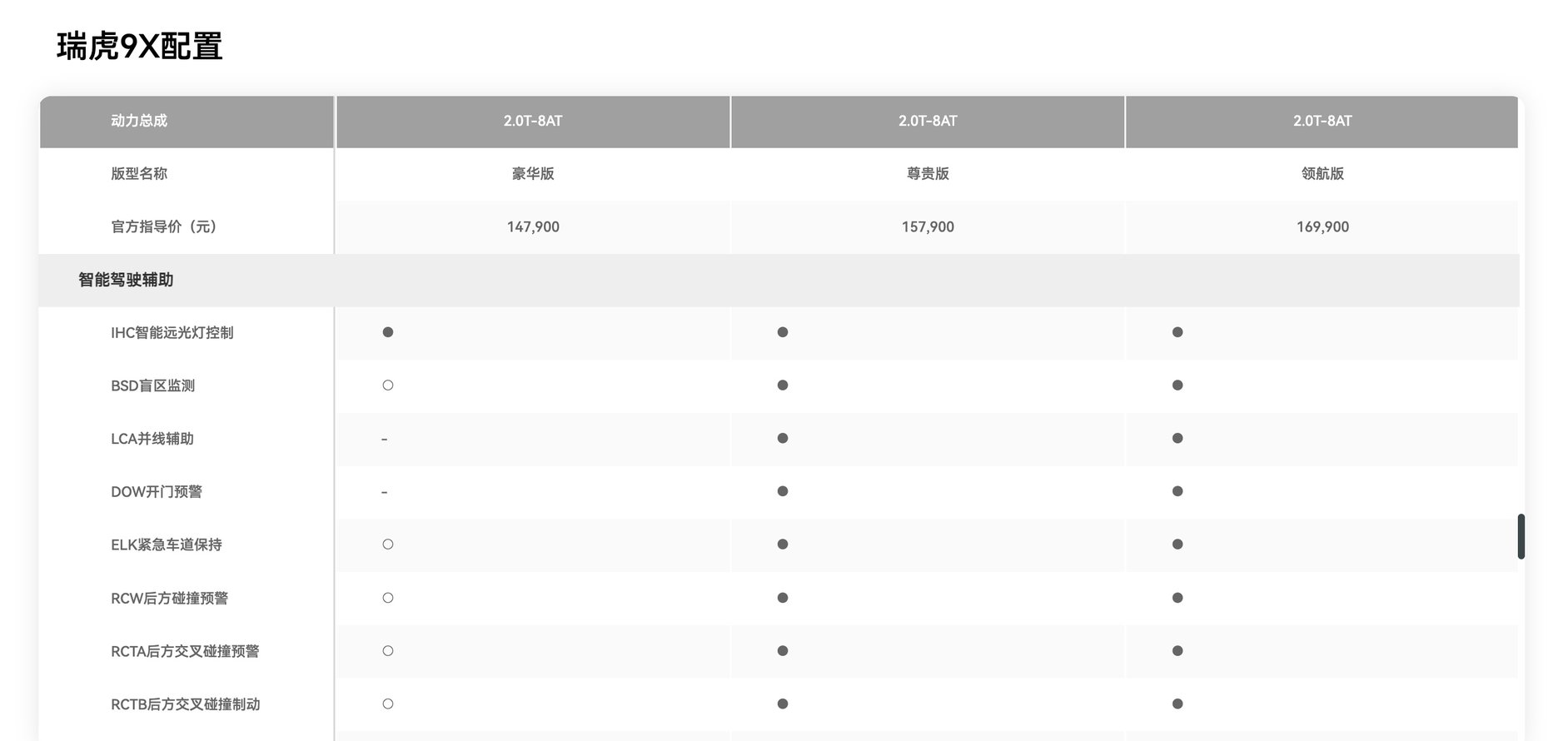Click the hollow circle in the ELK紧急车道保持 row
1568x741 pixels.
click(x=388, y=545)
